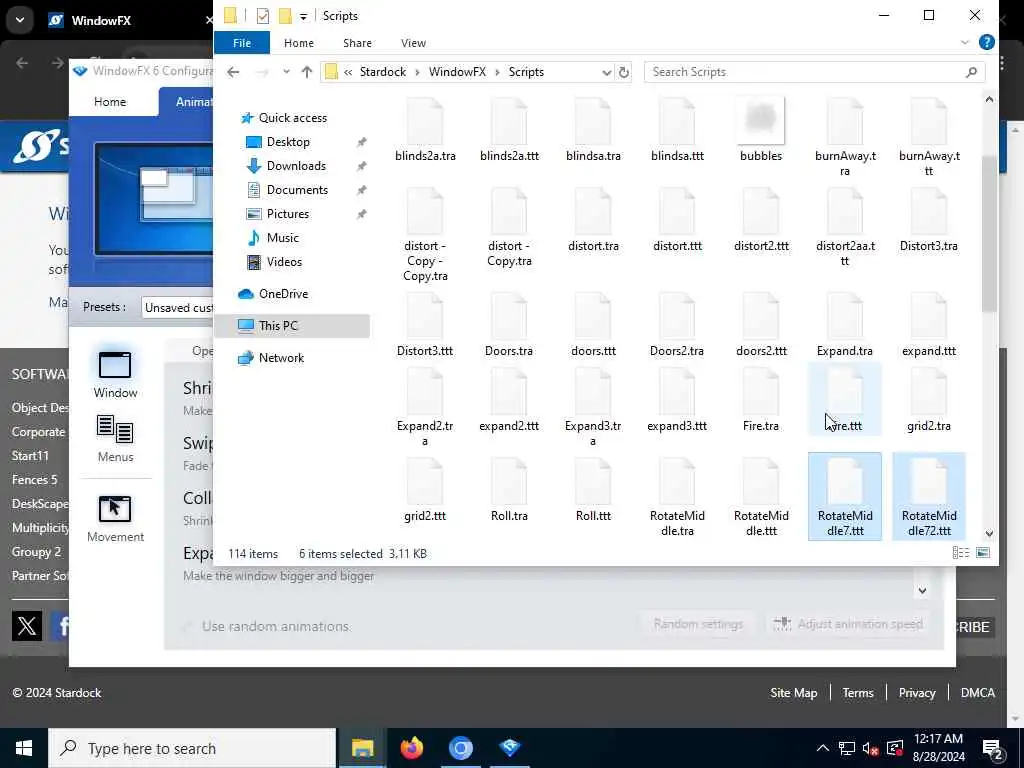This screenshot has height=768, width=1024.
Task: Navigate to WindowFX folder in breadcrumb
Action: coord(457,72)
